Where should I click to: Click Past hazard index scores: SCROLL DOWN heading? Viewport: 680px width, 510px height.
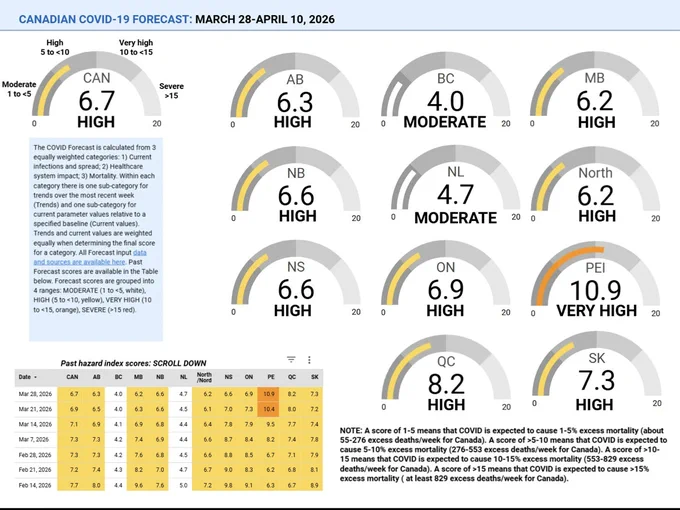coord(133,363)
